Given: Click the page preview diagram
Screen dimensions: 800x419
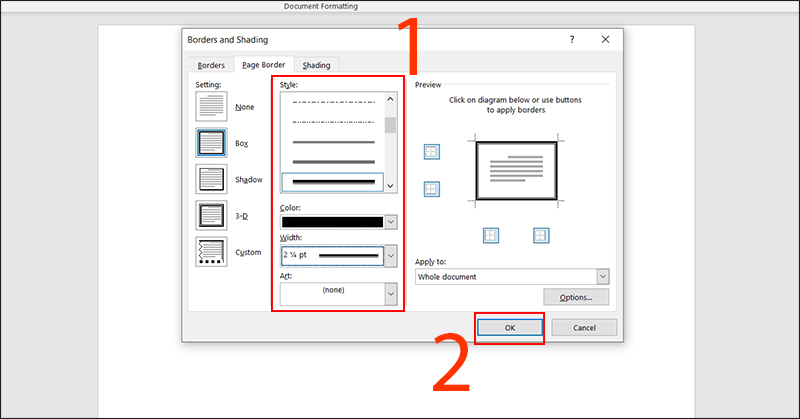Looking at the screenshot, I should point(516,171).
